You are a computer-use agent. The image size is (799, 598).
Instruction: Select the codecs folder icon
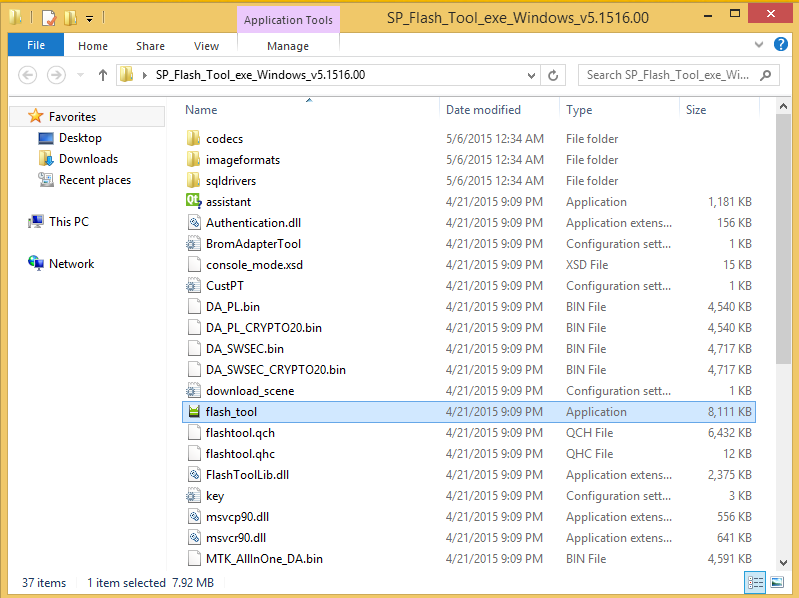[x=194, y=138]
